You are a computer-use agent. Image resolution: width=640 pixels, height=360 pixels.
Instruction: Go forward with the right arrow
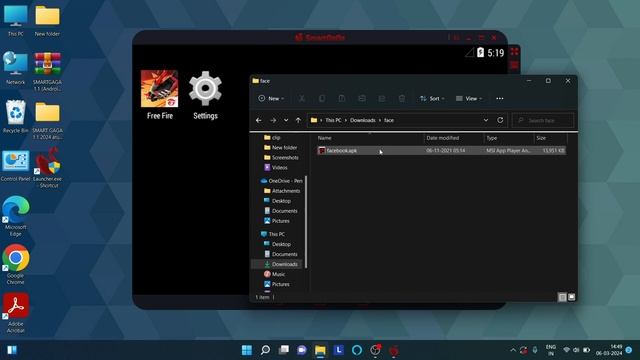pyautogui.click(x=273, y=120)
